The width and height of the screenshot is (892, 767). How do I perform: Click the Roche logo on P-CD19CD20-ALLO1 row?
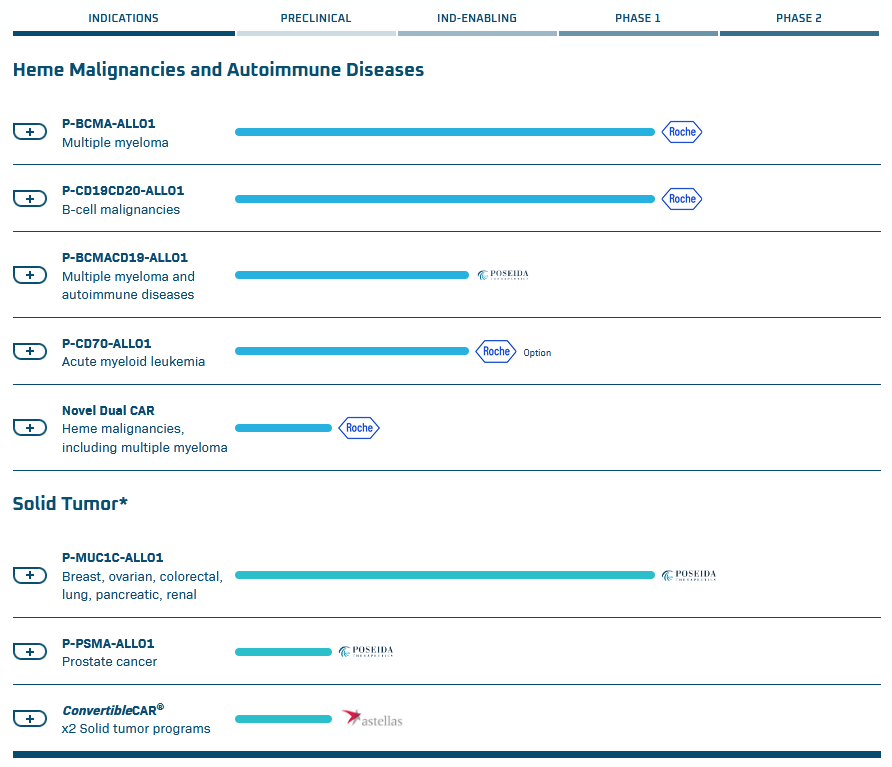682,199
